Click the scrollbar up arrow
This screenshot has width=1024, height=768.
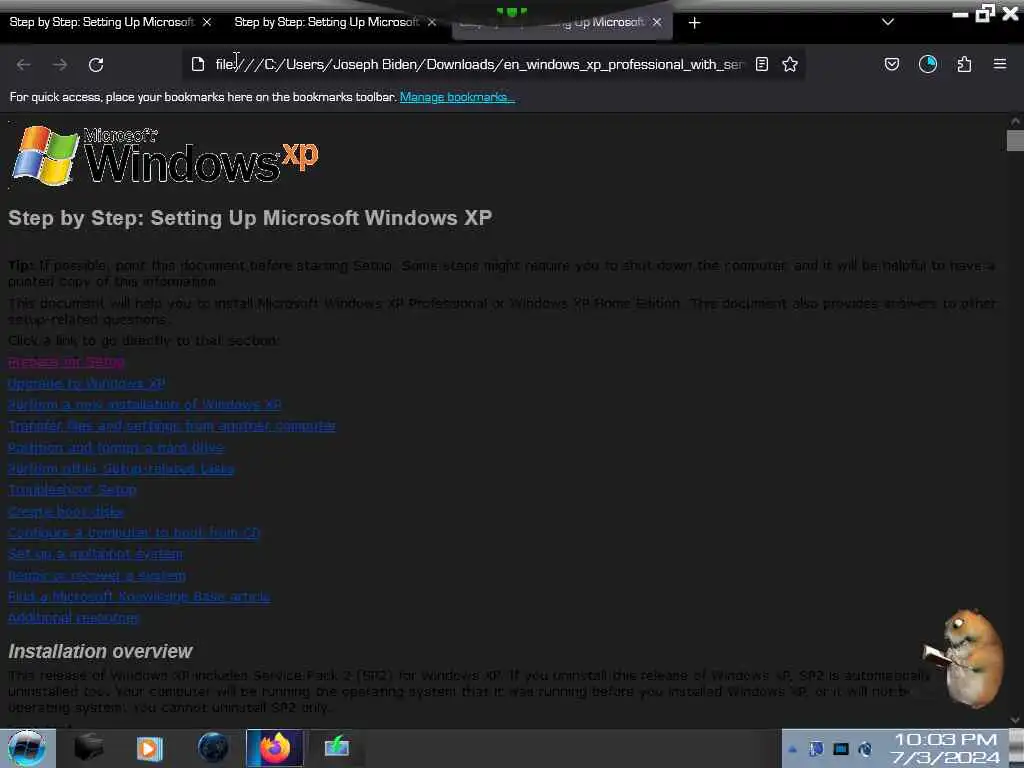(1015, 121)
